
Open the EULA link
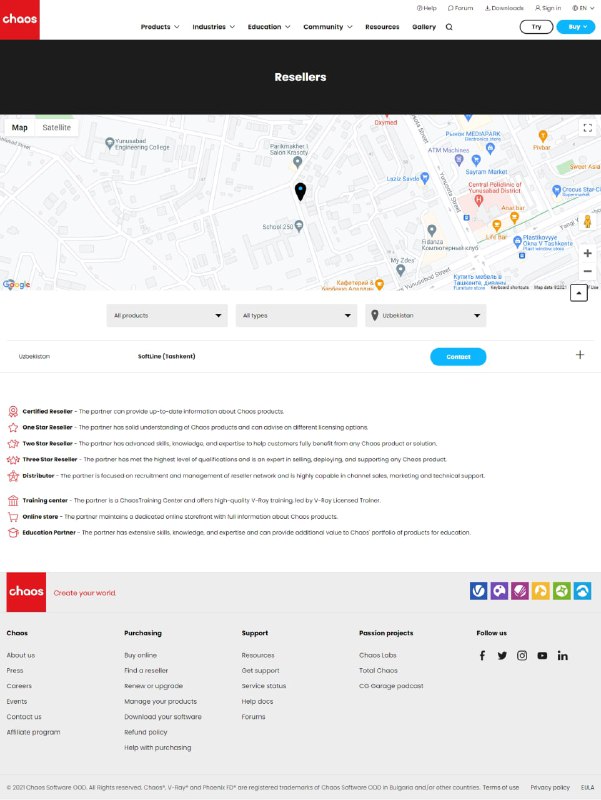(x=587, y=787)
